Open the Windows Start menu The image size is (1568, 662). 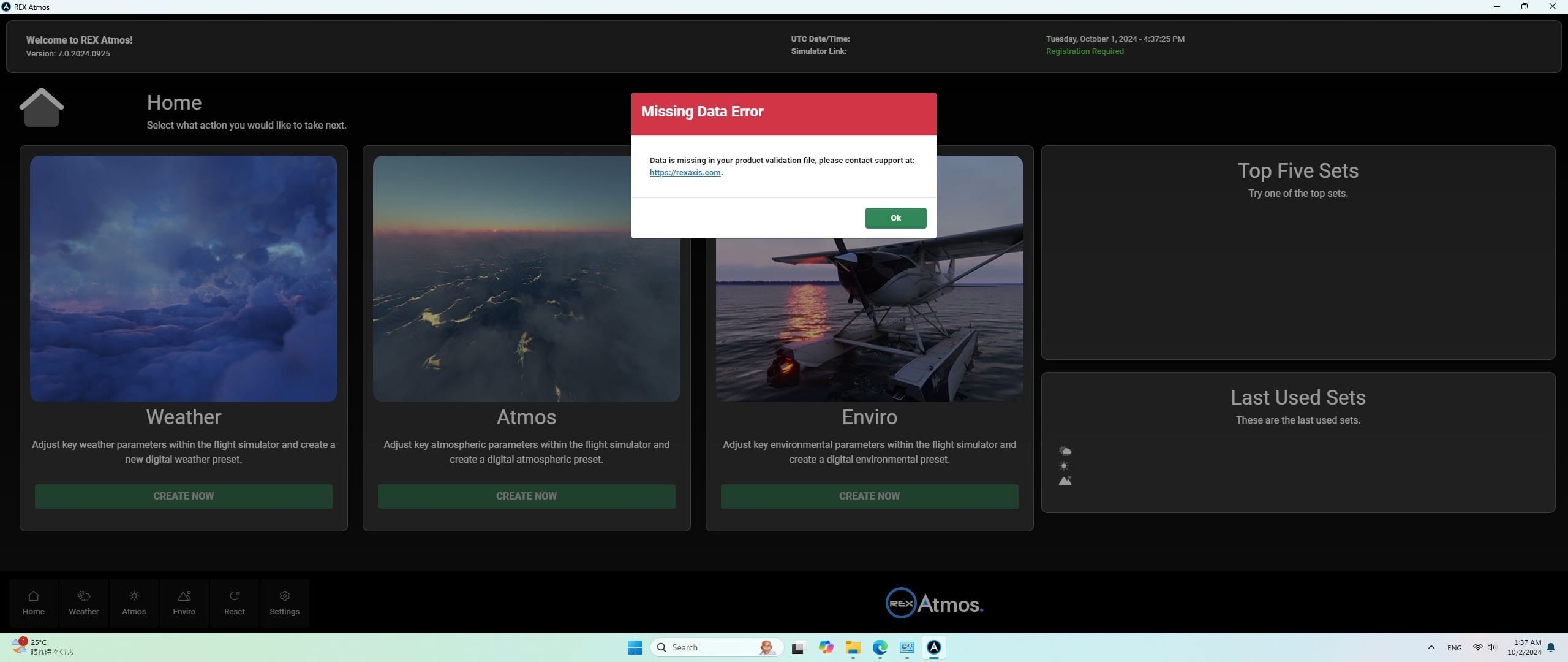635,648
